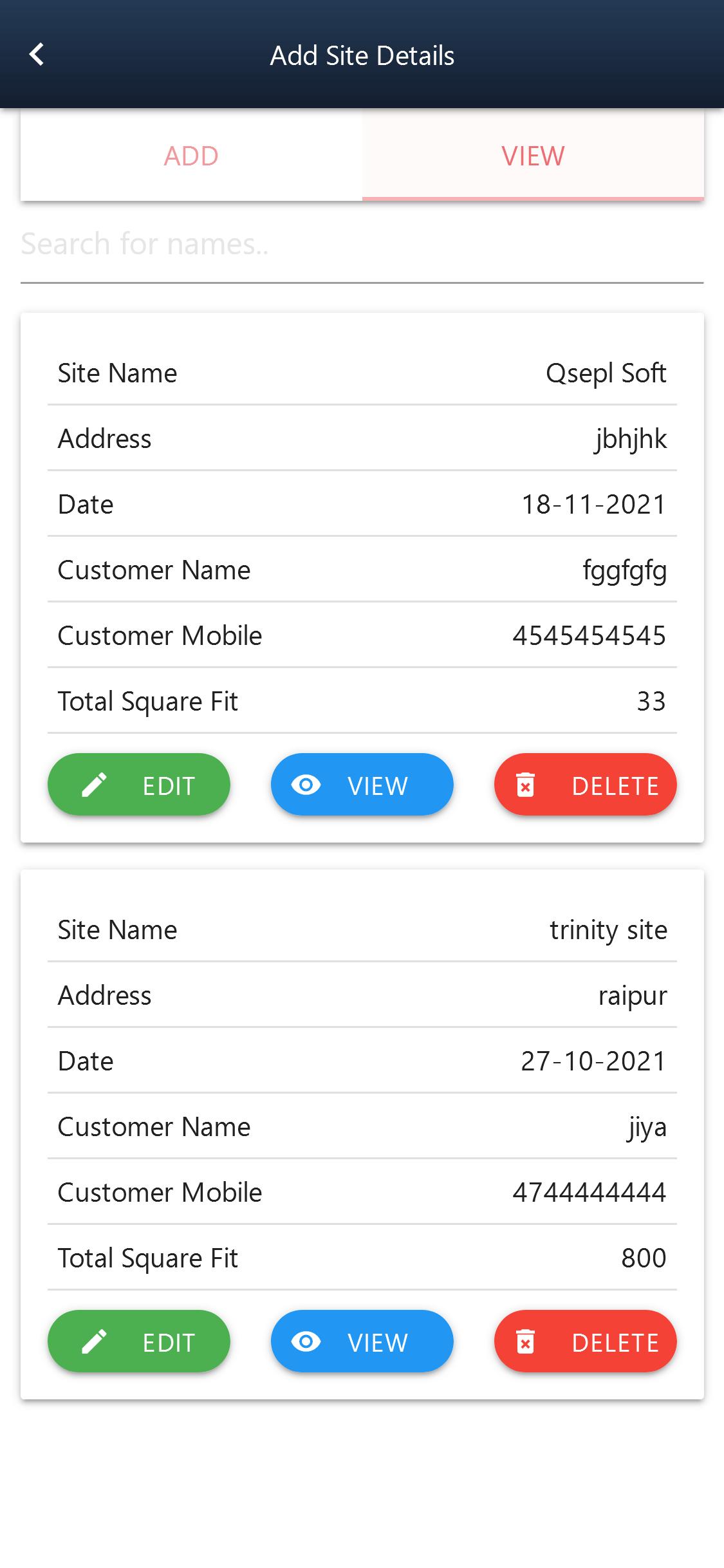Image resolution: width=724 pixels, height=1568 pixels.
Task: Switch to the ADD tab
Action: (x=191, y=156)
